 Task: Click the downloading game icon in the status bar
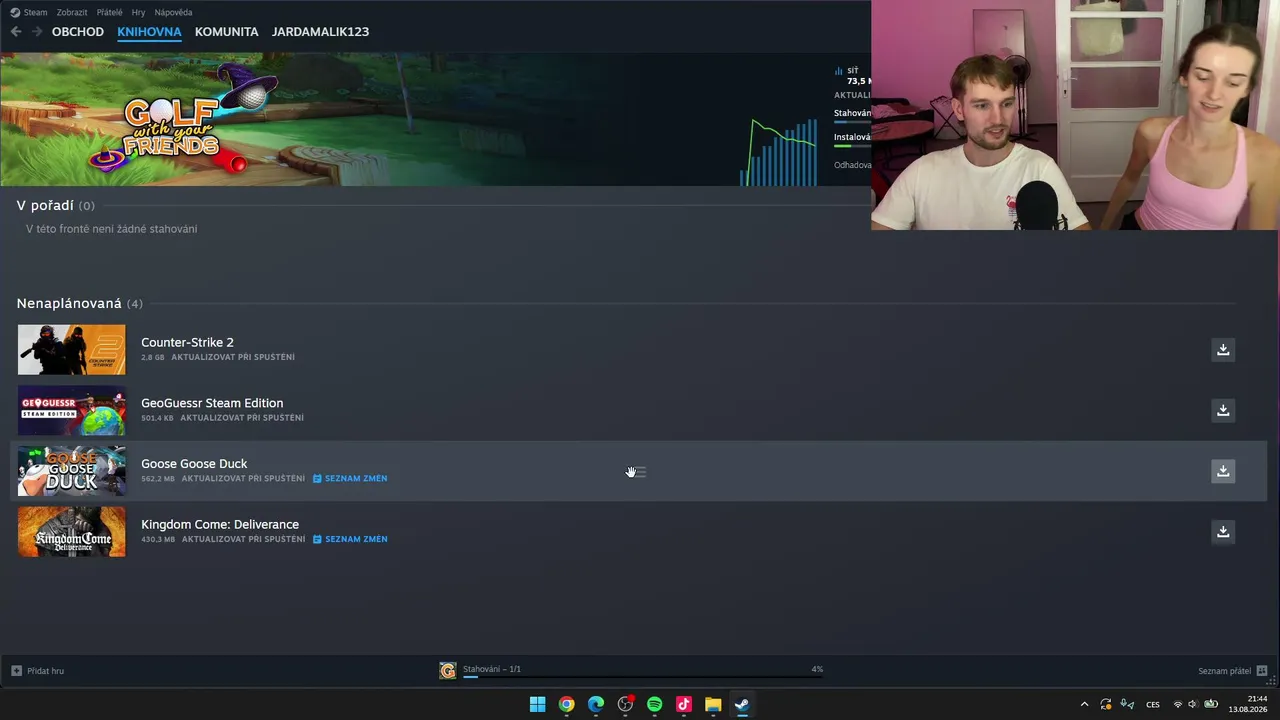coord(448,670)
